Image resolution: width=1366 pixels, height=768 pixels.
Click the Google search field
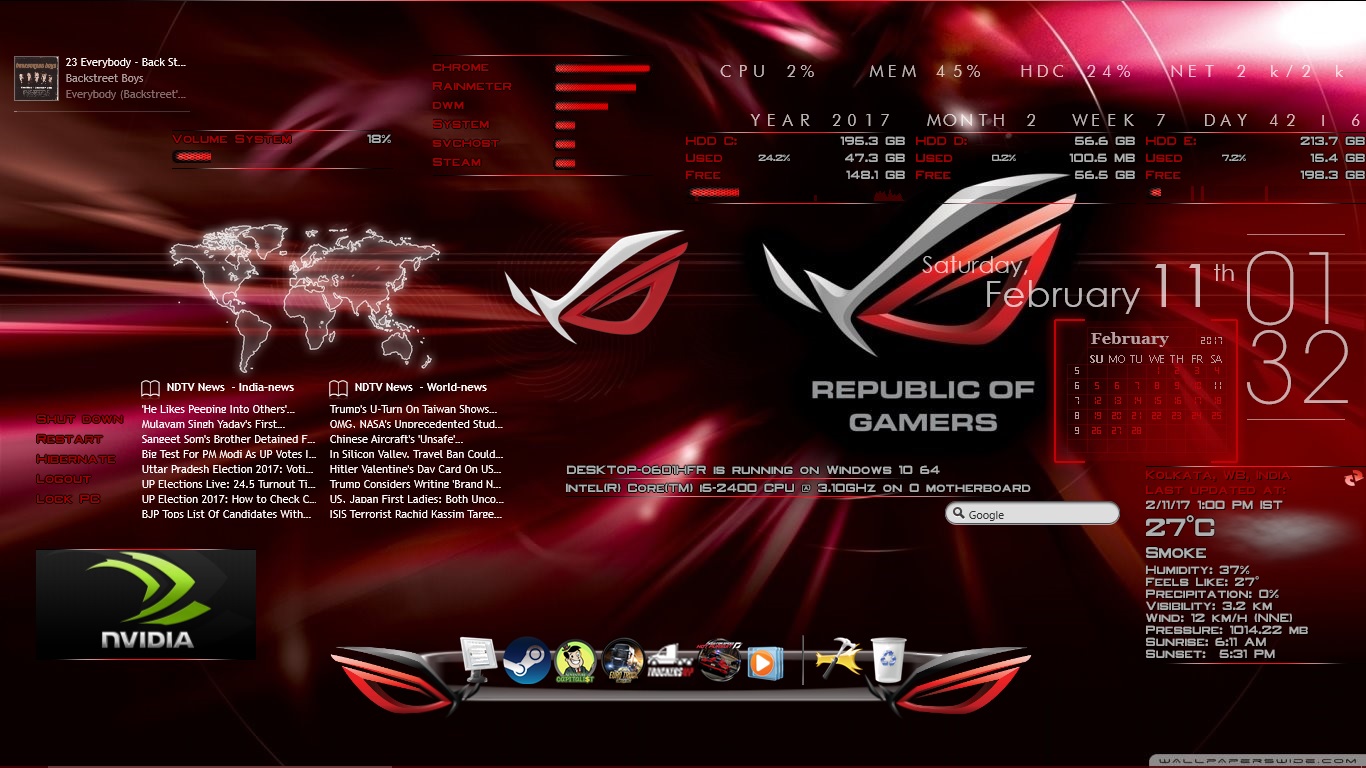[1032, 513]
